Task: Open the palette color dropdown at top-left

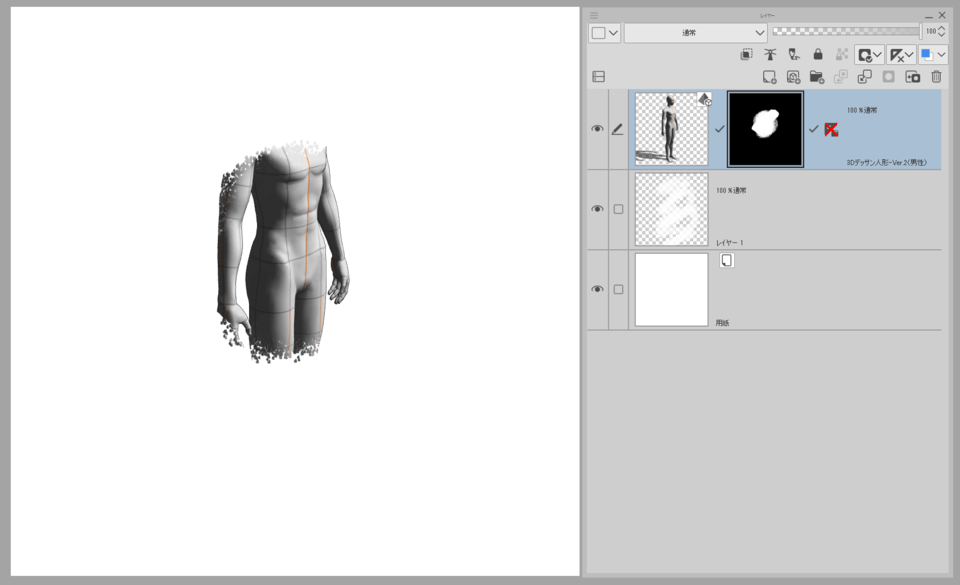Action: point(604,33)
